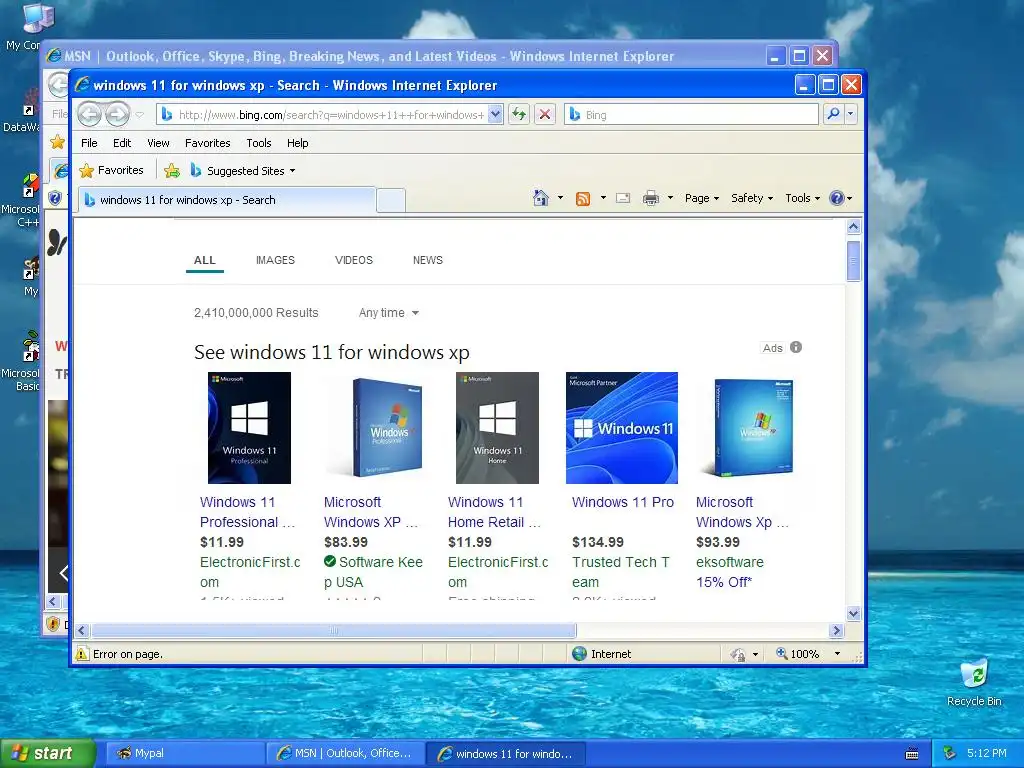Switch to the VIDEOS search tab
1024x768 pixels.
[354, 260]
